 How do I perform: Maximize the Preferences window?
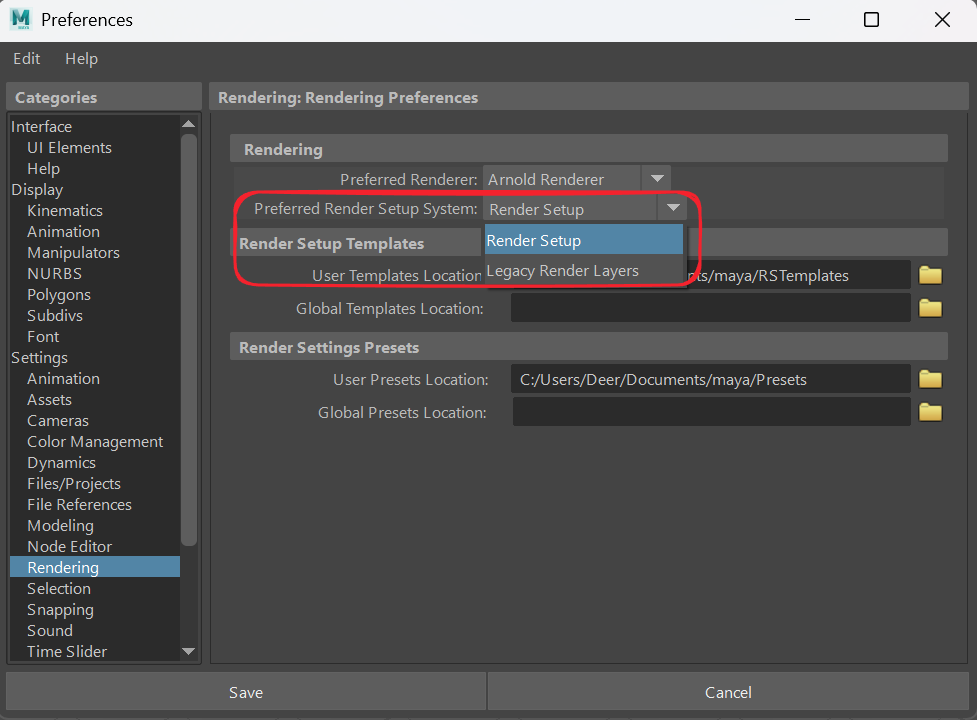pyautogui.click(x=871, y=19)
